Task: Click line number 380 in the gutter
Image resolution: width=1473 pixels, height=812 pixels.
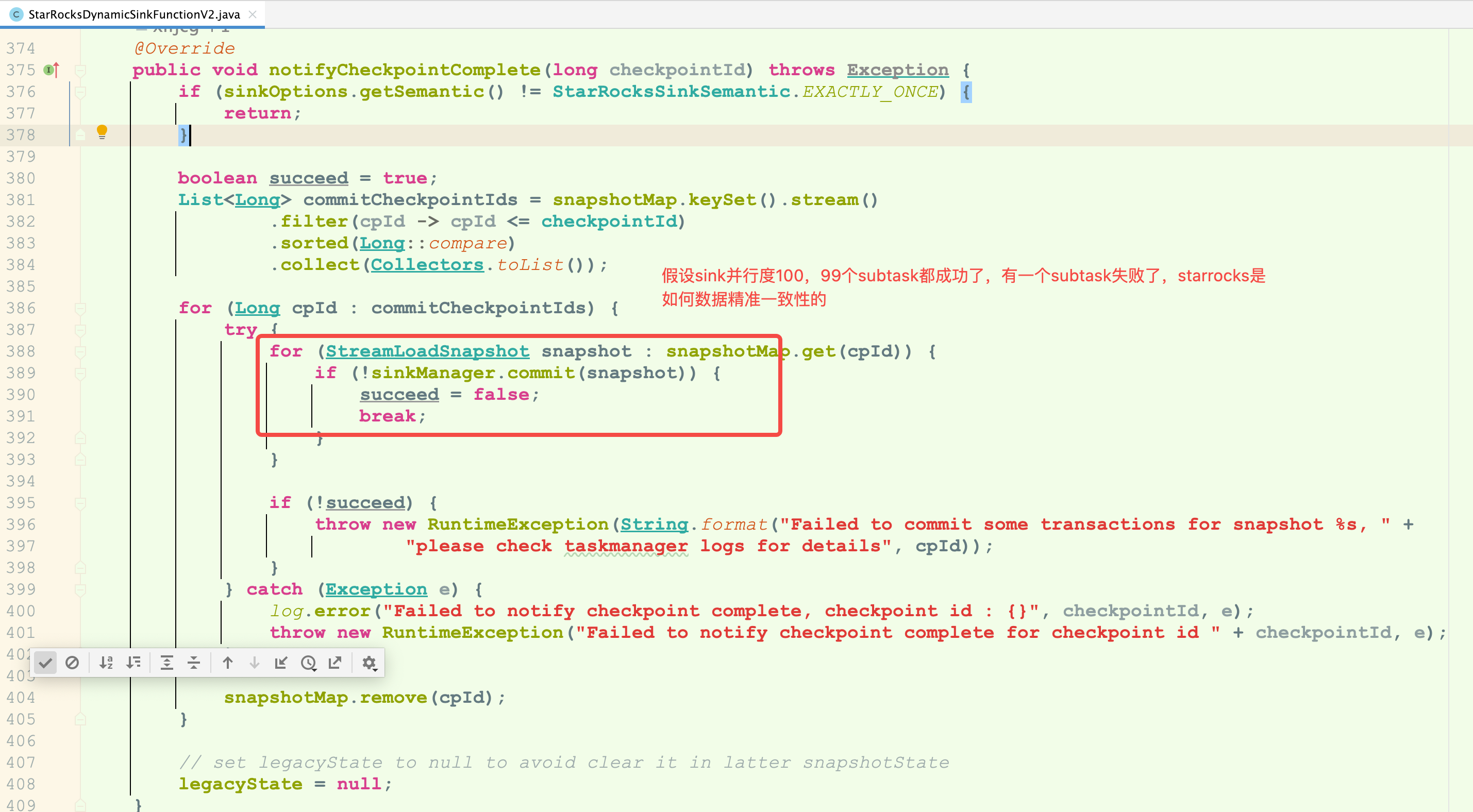Action: pos(21,178)
